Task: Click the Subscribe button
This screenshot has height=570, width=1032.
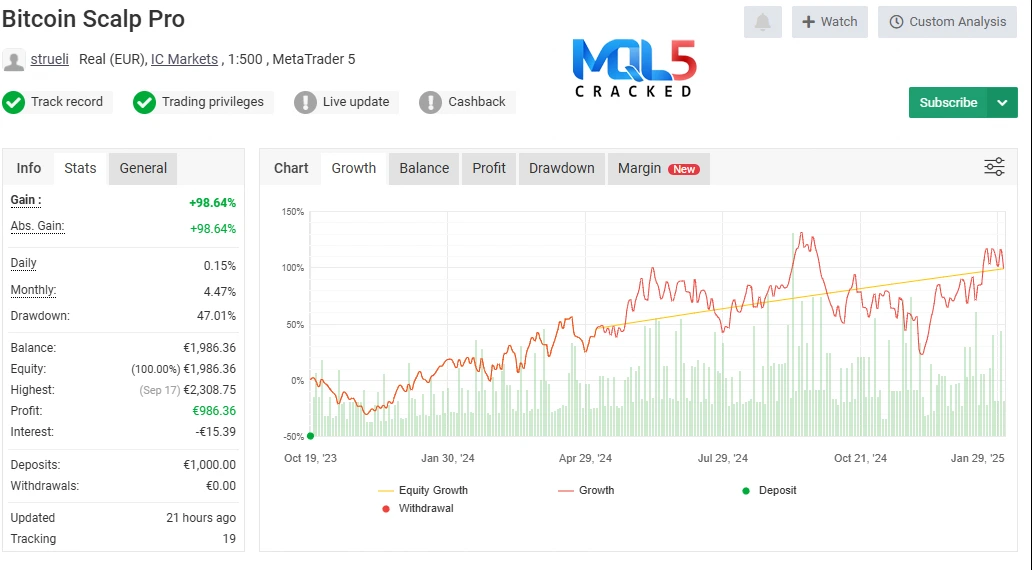Action: (948, 103)
